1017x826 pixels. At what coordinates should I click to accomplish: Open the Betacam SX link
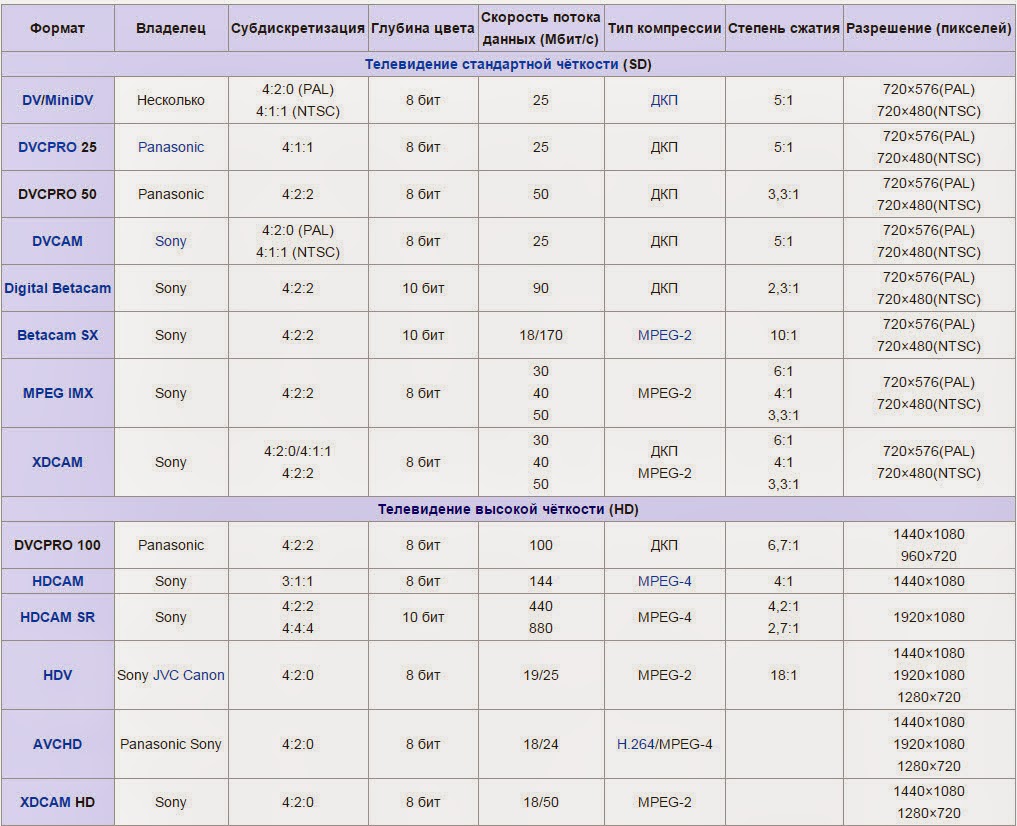coord(58,335)
